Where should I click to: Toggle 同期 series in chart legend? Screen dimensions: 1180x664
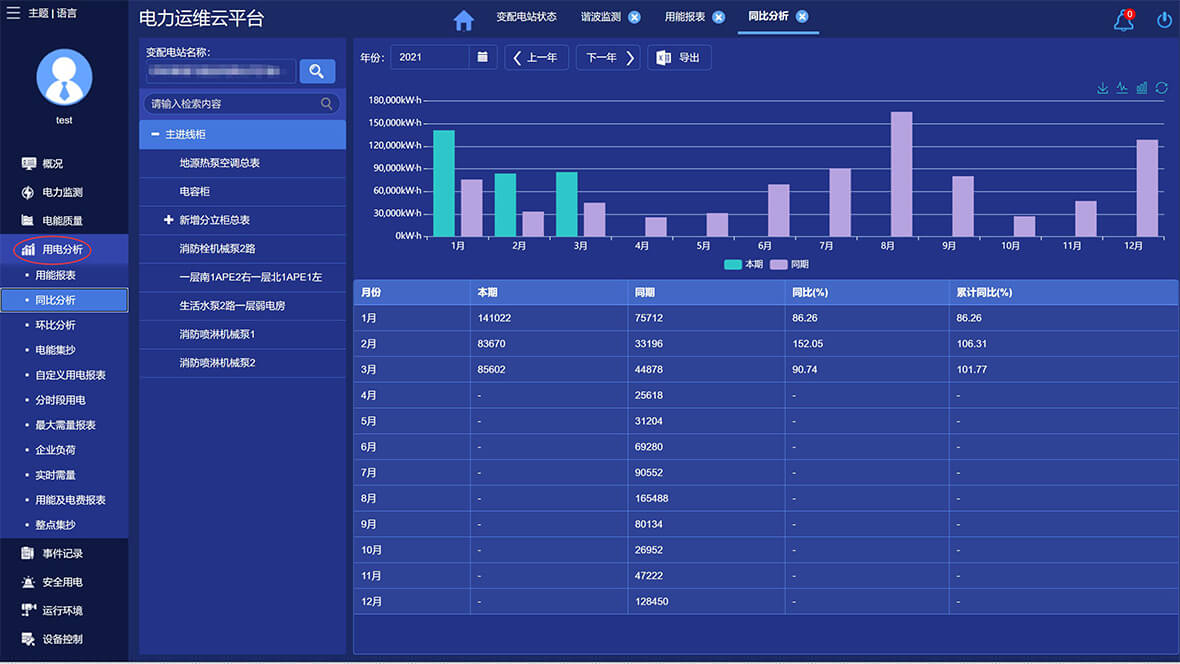[x=789, y=265]
